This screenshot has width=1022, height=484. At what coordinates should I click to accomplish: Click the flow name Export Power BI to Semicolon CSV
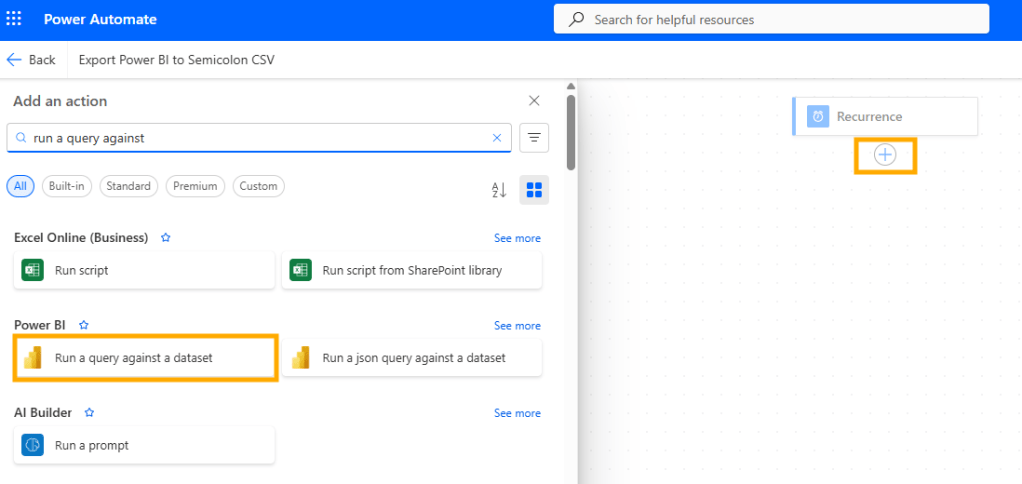coord(177,60)
